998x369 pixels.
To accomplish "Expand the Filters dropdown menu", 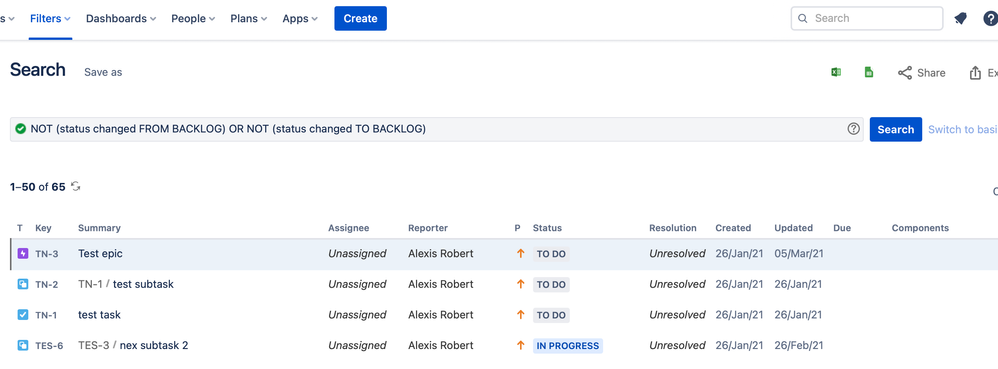I will pos(50,18).
